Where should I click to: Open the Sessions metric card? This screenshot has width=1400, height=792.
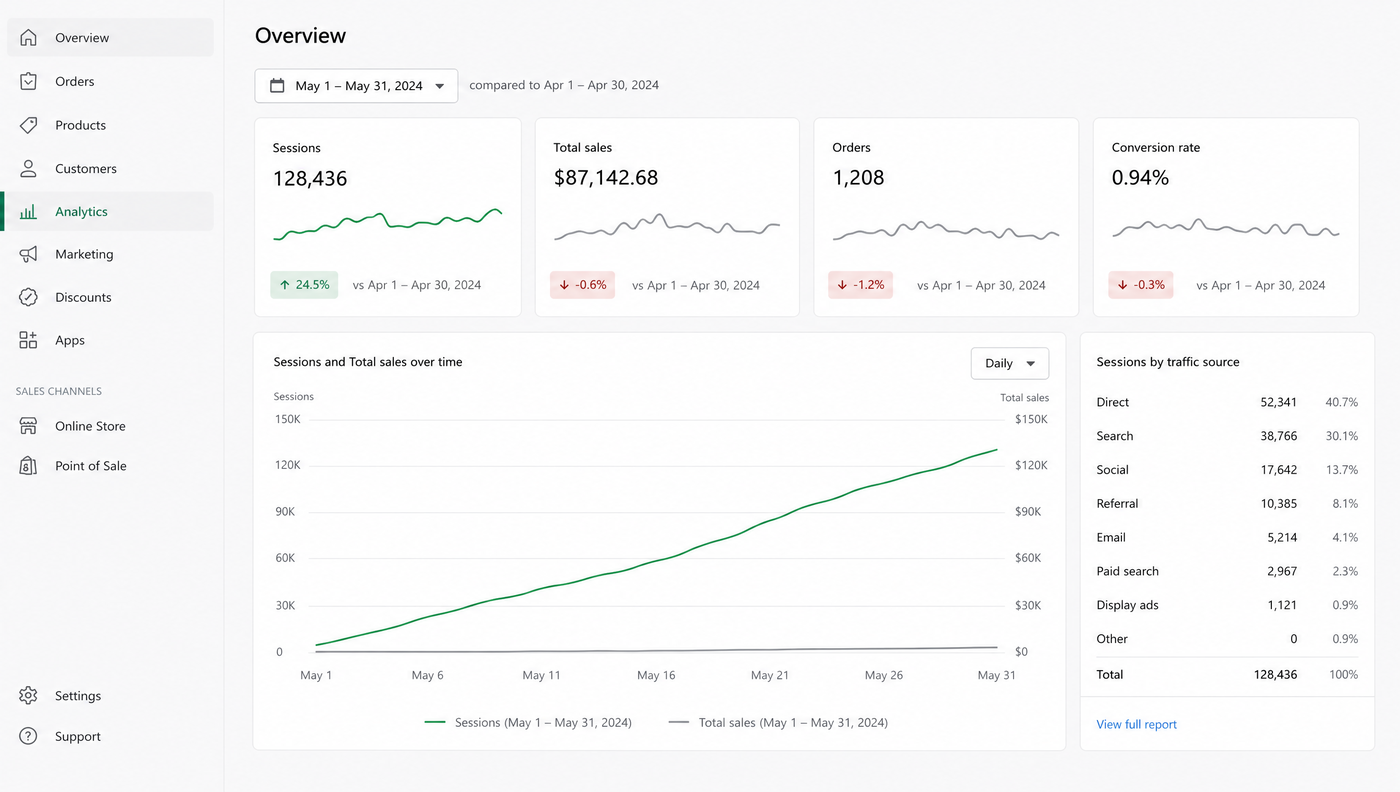coord(388,217)
